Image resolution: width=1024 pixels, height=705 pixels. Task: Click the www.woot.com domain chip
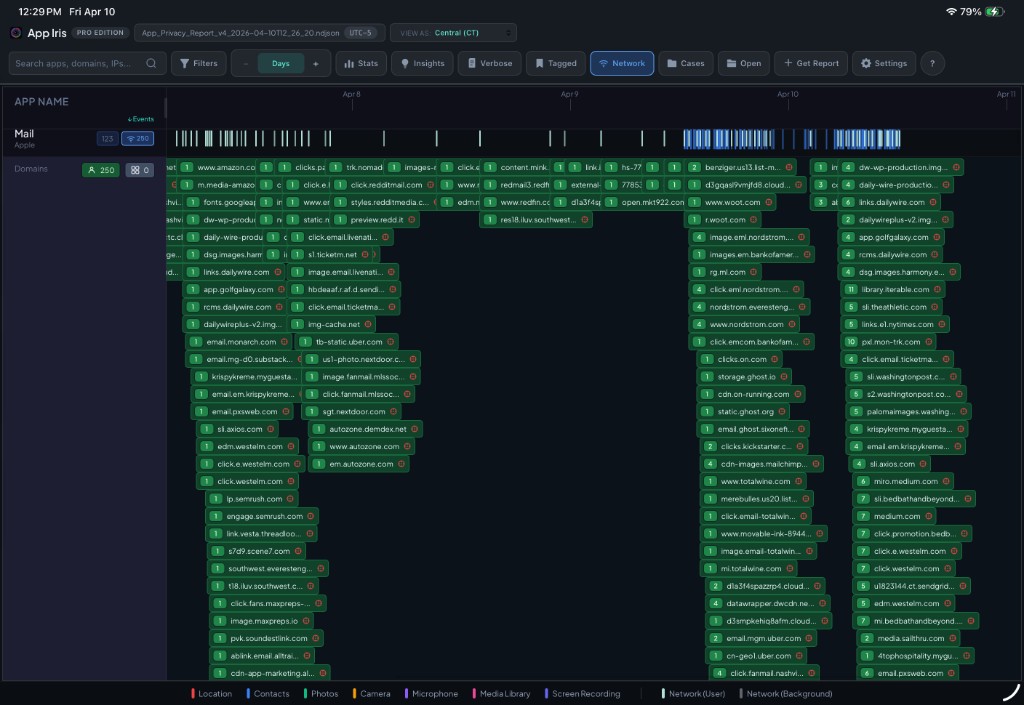coord(731,202)
